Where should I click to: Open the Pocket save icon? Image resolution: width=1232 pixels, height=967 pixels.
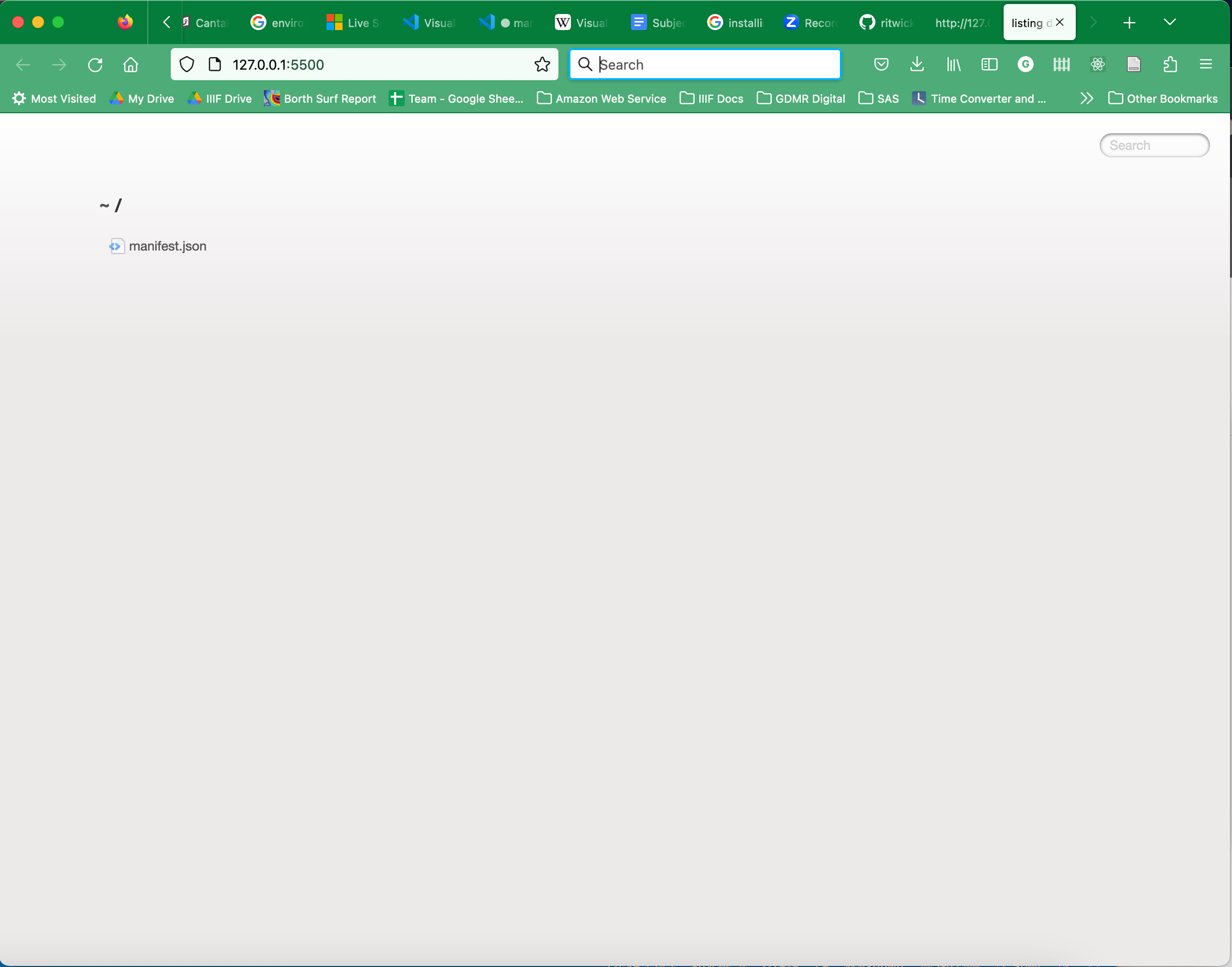(x=881, y=65)
